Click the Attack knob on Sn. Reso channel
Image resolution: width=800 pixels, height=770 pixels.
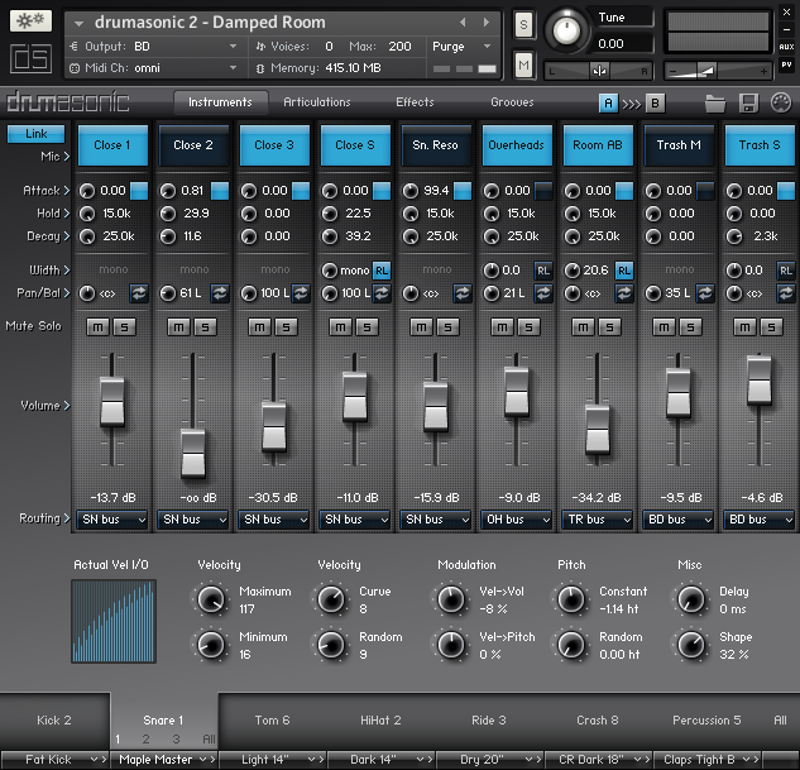coord(411,191)
